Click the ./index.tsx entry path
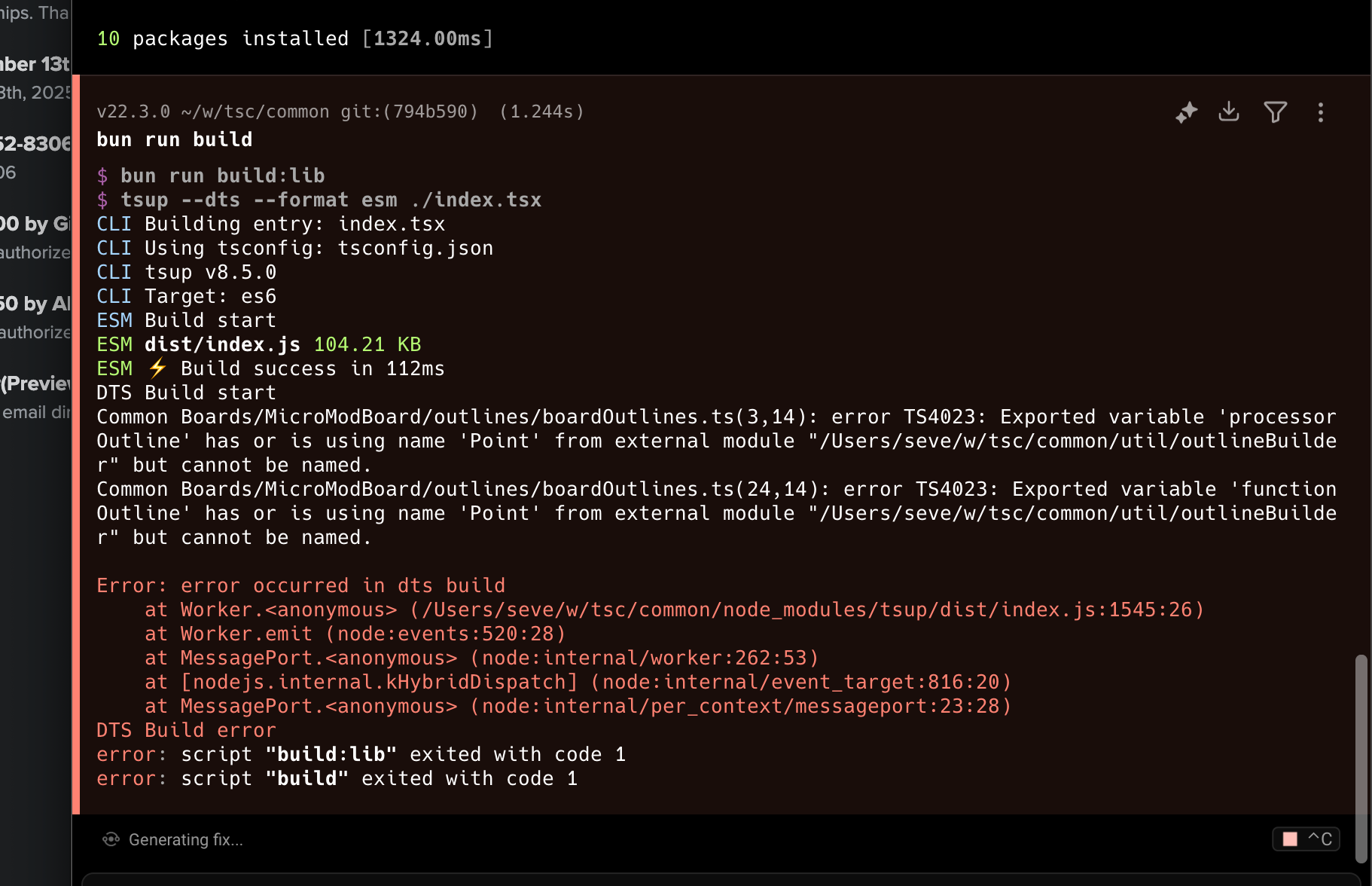Screen dimensions: 1372x886 click(x=476, y=200)
